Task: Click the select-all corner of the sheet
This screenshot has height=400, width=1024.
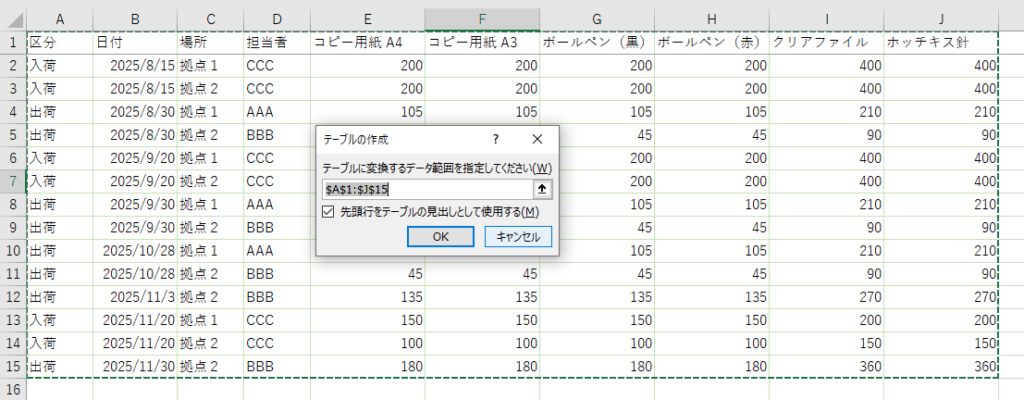Action: 13,20
